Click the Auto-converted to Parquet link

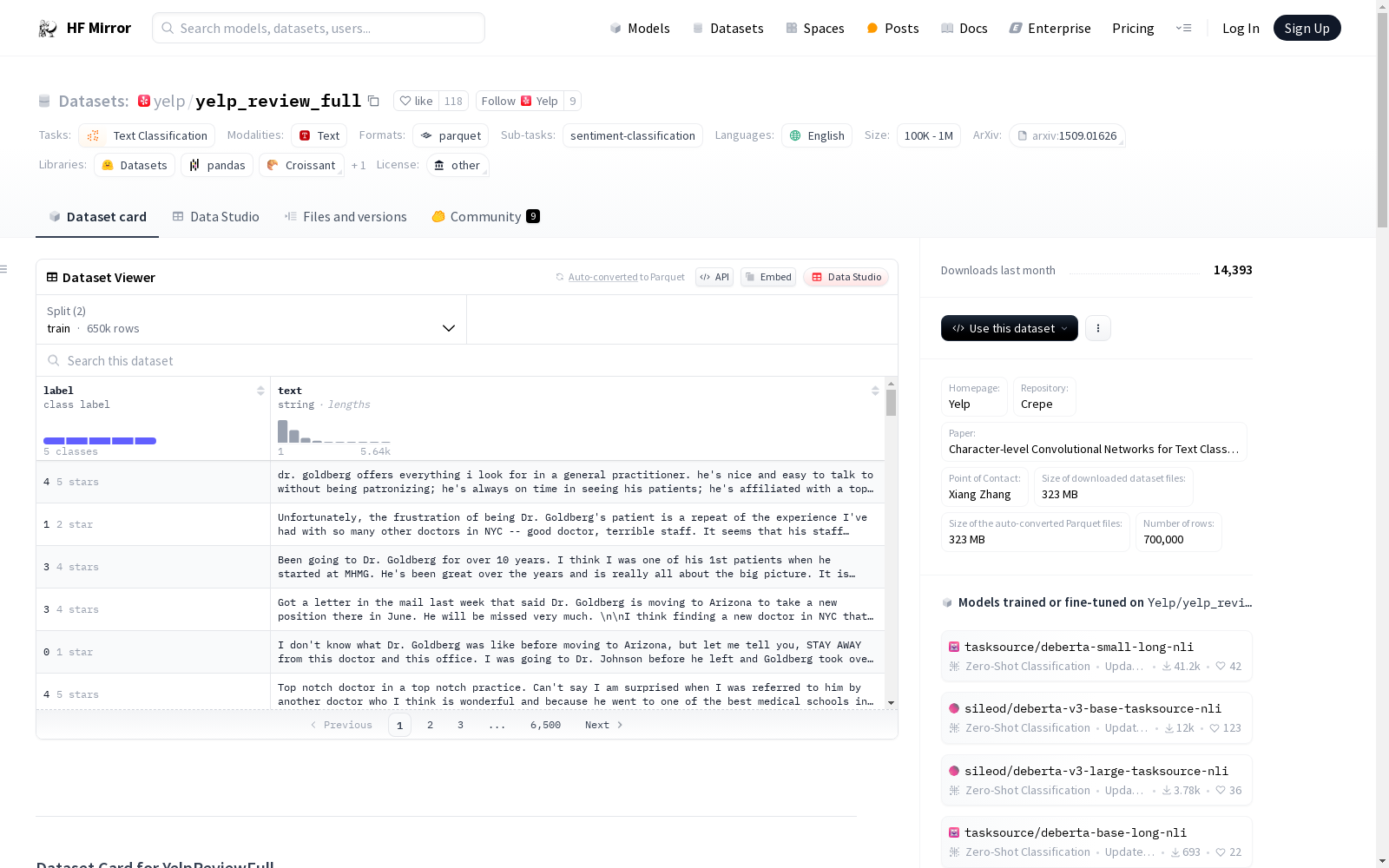point(626,277)
